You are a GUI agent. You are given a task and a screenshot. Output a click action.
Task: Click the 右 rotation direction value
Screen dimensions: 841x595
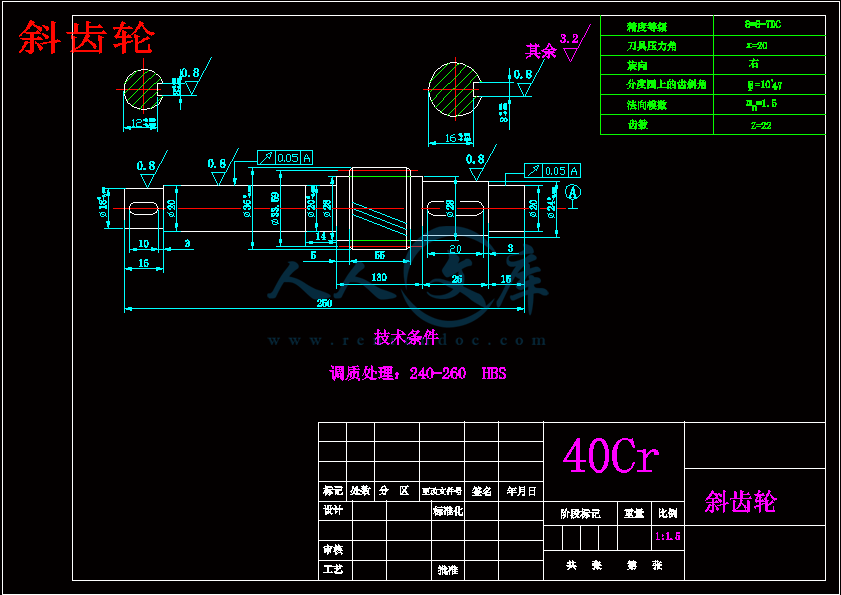754,64
